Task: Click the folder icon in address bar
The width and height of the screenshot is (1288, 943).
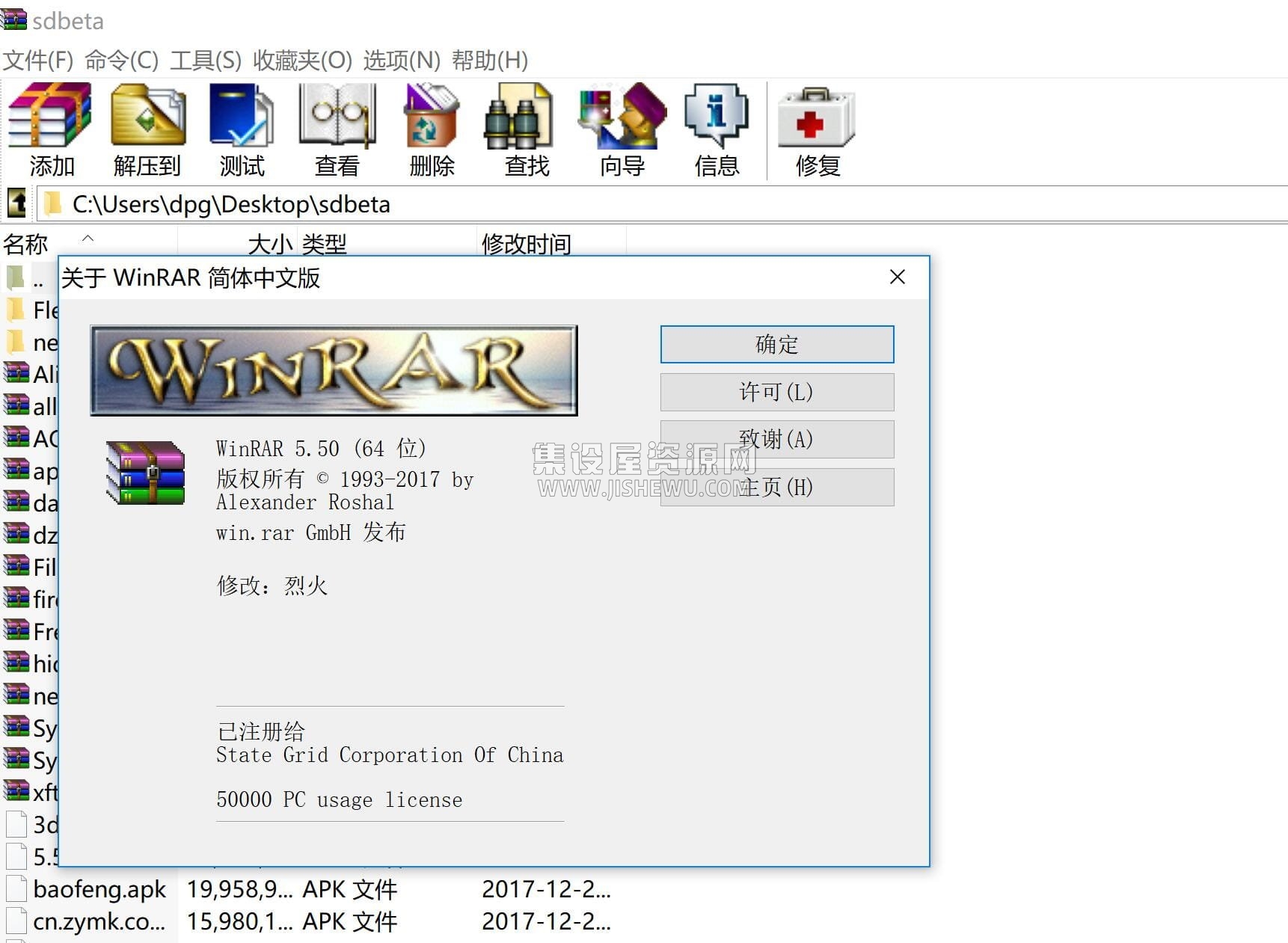Action: [x=52, y=203]
